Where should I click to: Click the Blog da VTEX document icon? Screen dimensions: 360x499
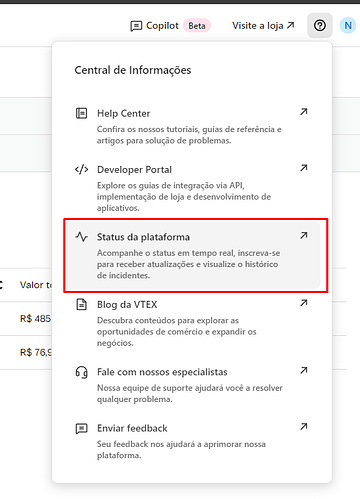click(x=81, y=304)
